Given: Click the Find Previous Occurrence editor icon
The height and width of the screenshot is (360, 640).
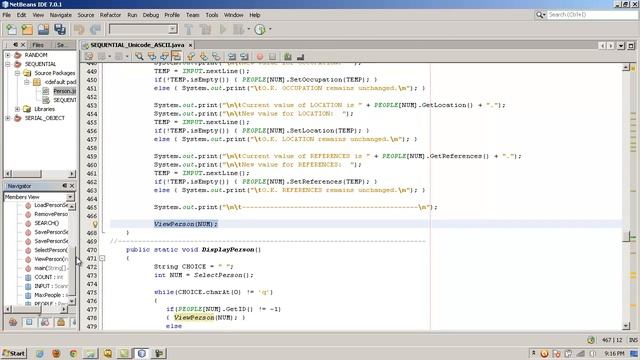Looking at the screenshot, I should [152, 57].
